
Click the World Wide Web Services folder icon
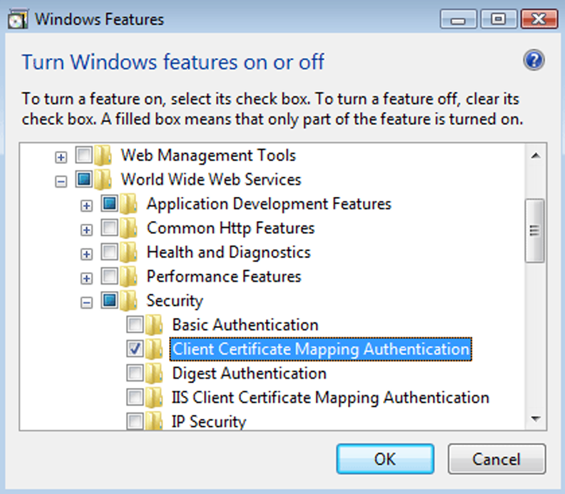click(x=103, y=179)
